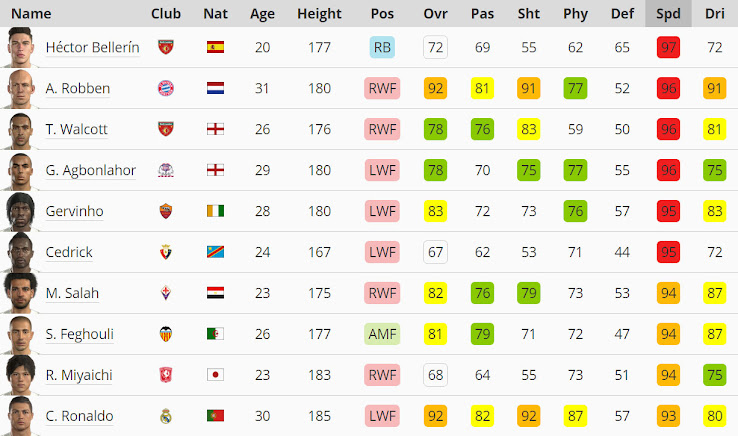Click T. Walcott's face thumbnail

point(20,129)
